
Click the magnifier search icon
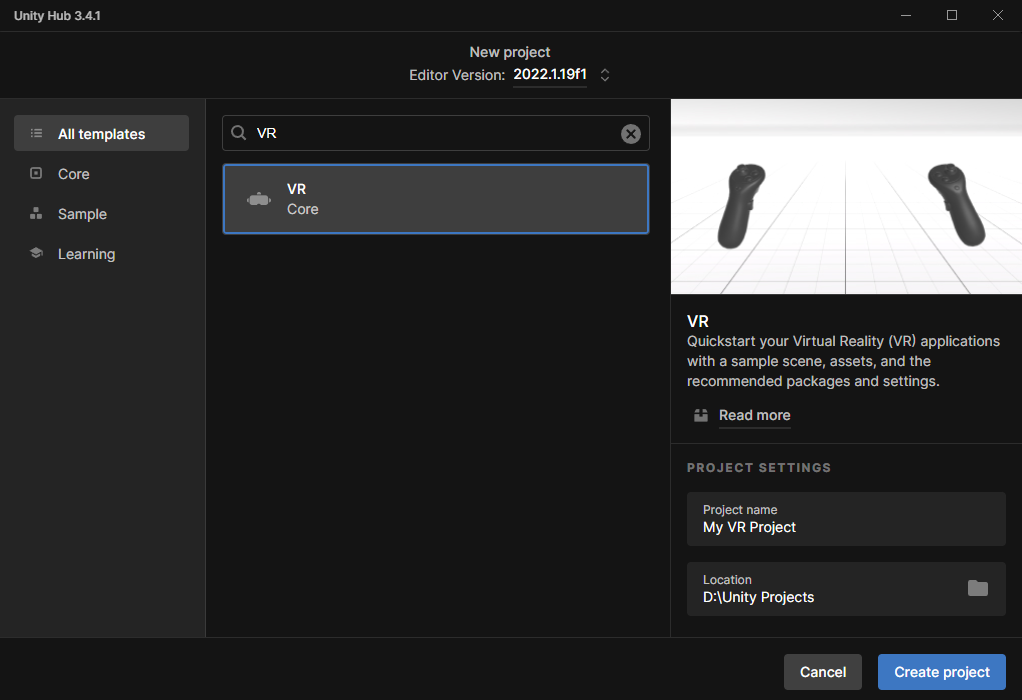239,133
